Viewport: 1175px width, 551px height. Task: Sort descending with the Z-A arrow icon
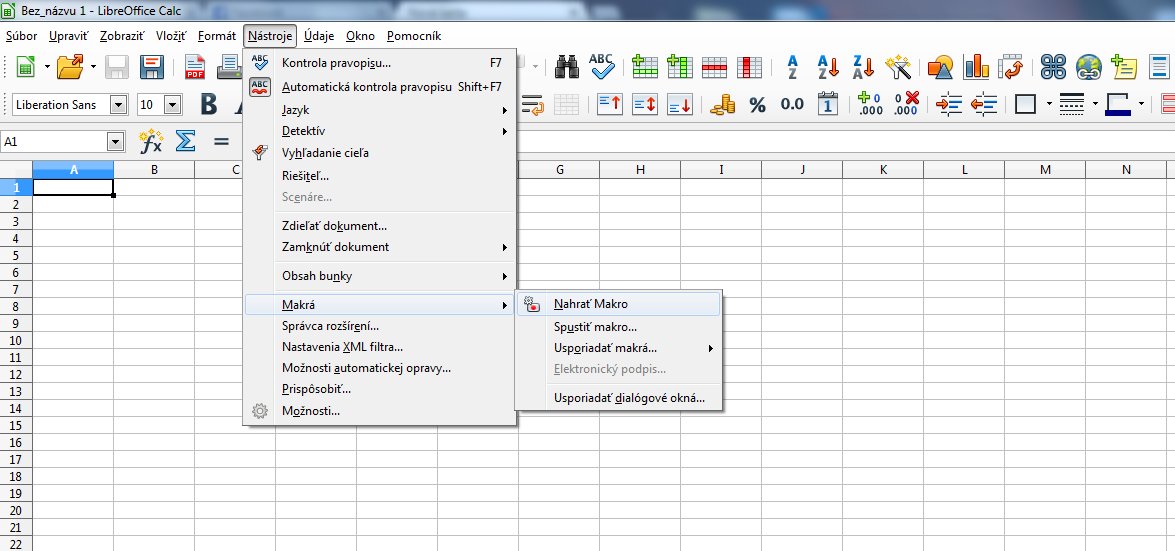coord(863,67)
